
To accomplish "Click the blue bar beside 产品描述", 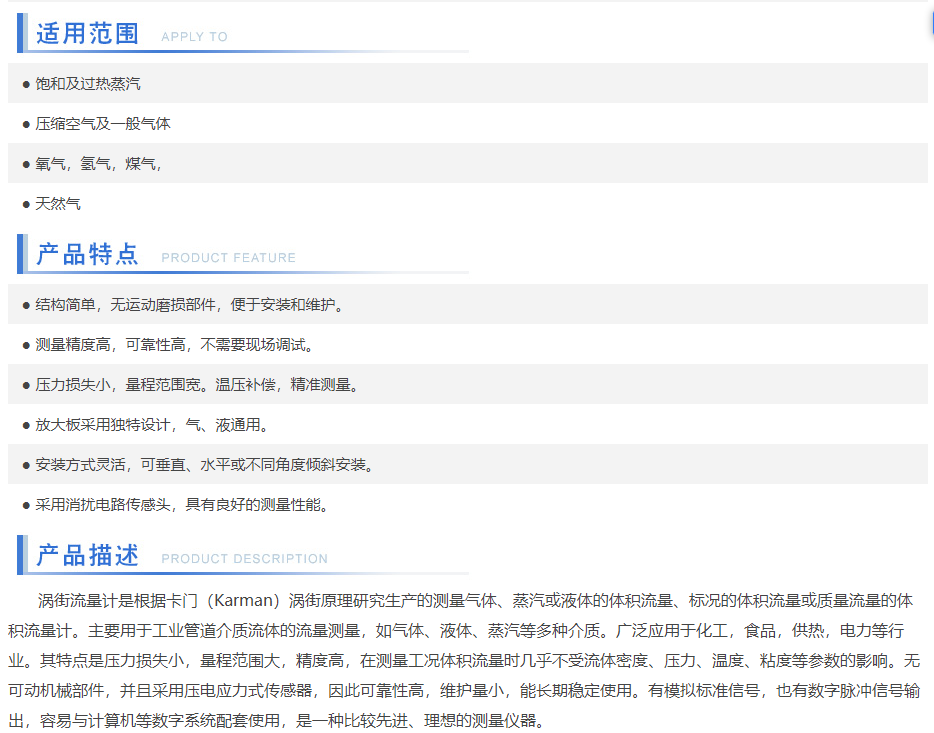I will tap(20, 555).
